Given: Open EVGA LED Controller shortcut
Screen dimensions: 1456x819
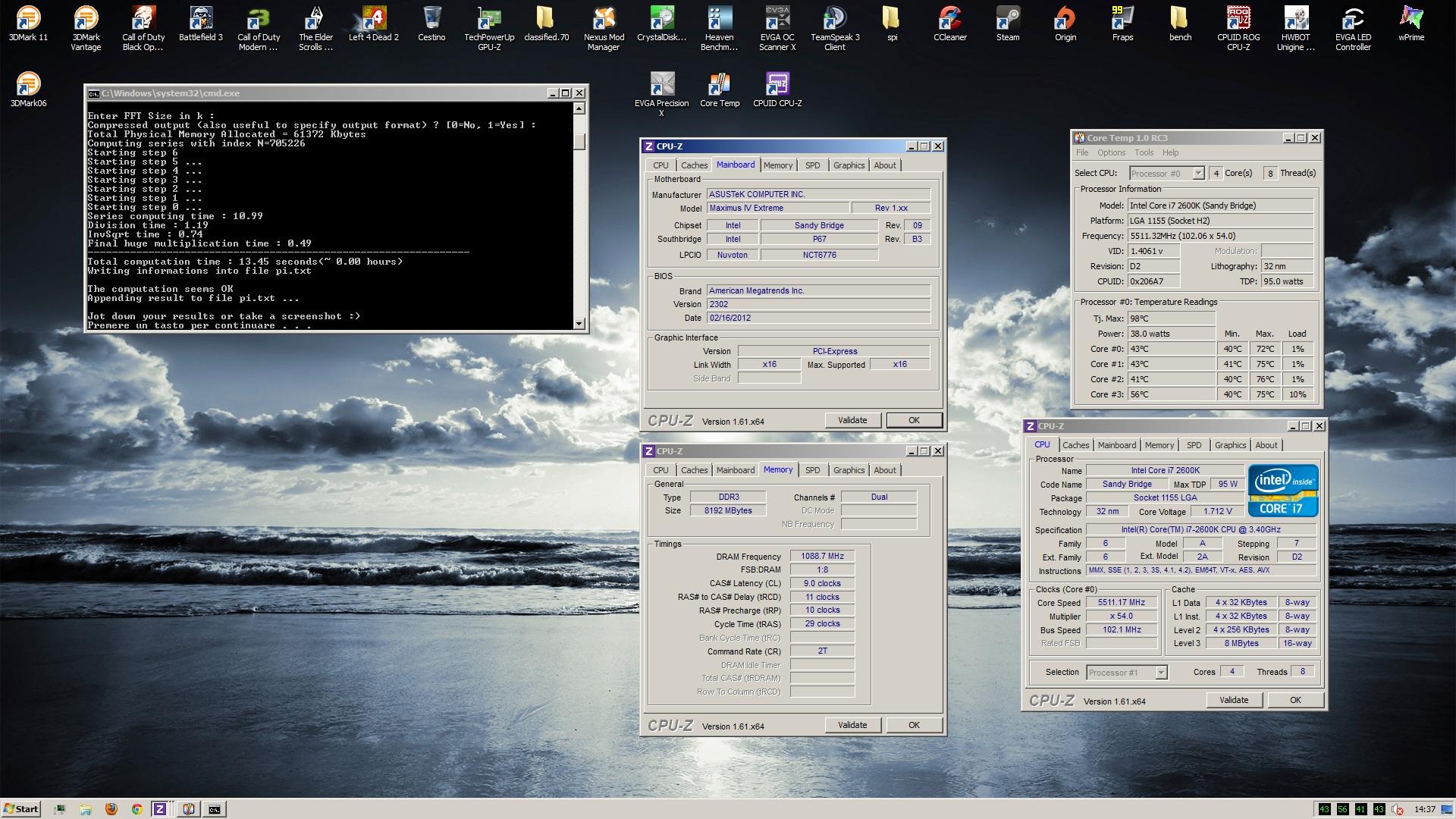Looking at the screenshot, I should (x=1354, y=28).
